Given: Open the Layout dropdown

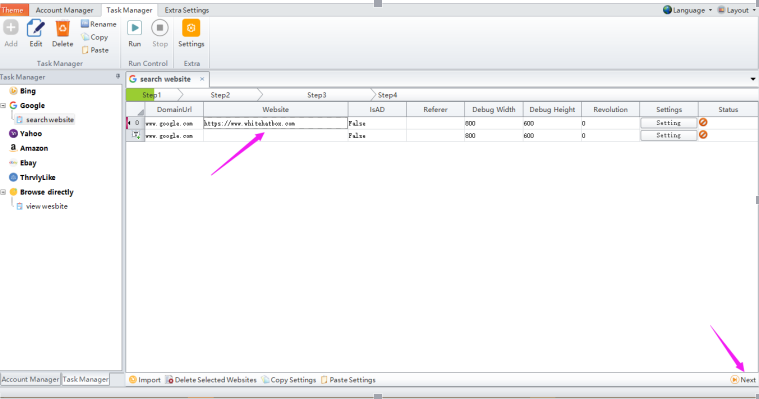Looking at the screenshot, I should tap(736, 10).
